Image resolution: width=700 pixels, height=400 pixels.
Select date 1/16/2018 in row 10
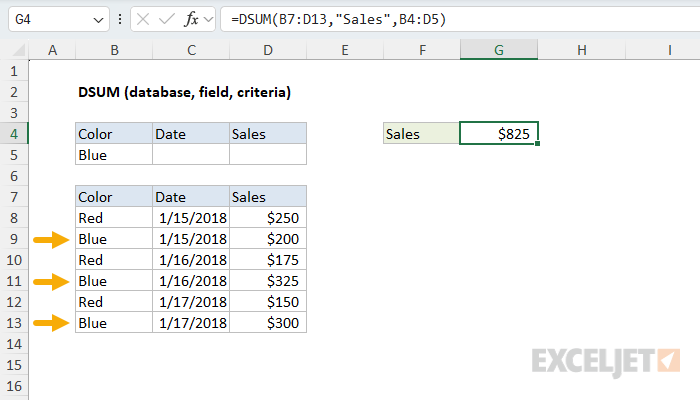coord(191,259)
